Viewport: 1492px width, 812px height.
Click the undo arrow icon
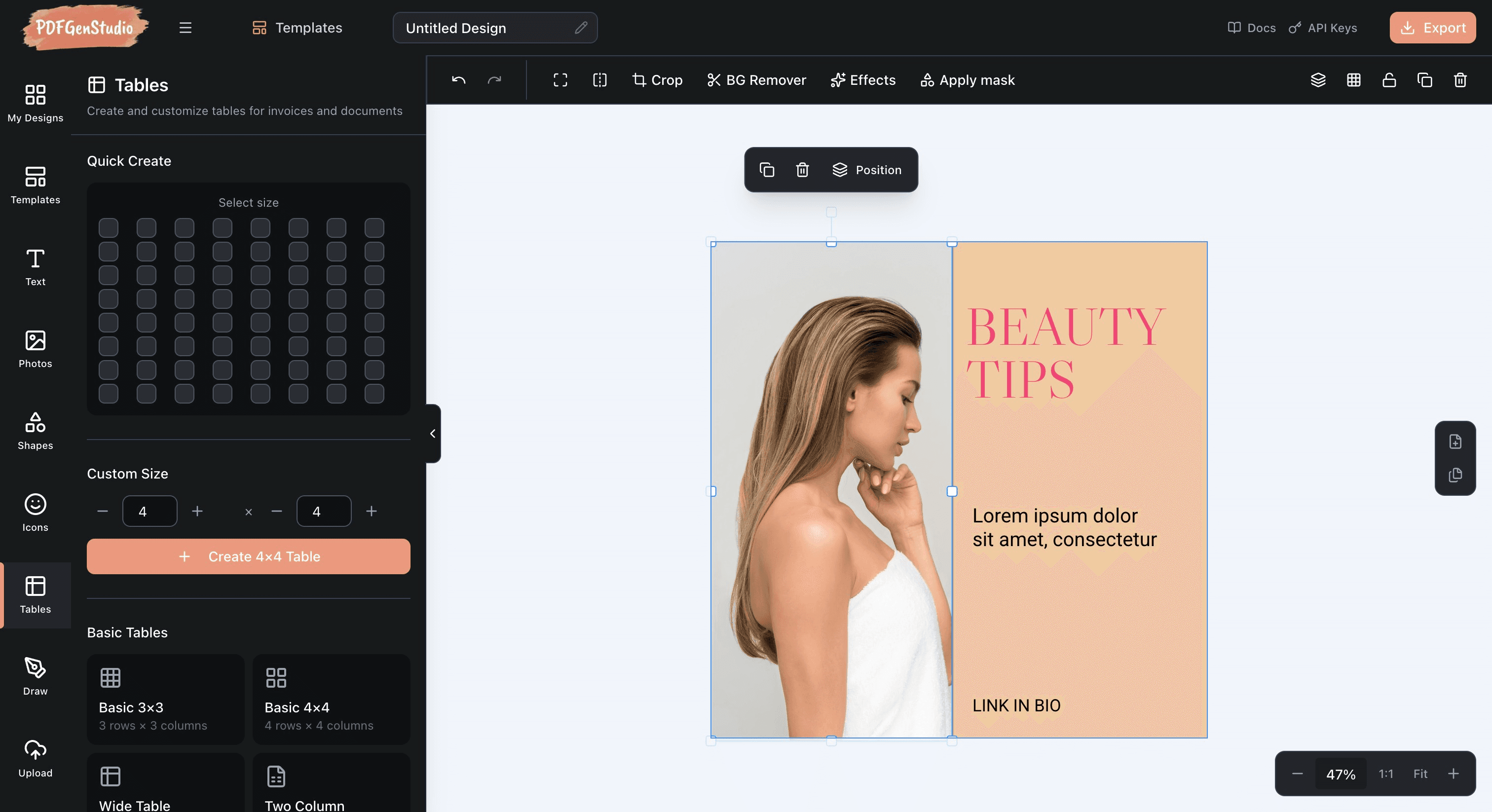click(x=458, y=80)
